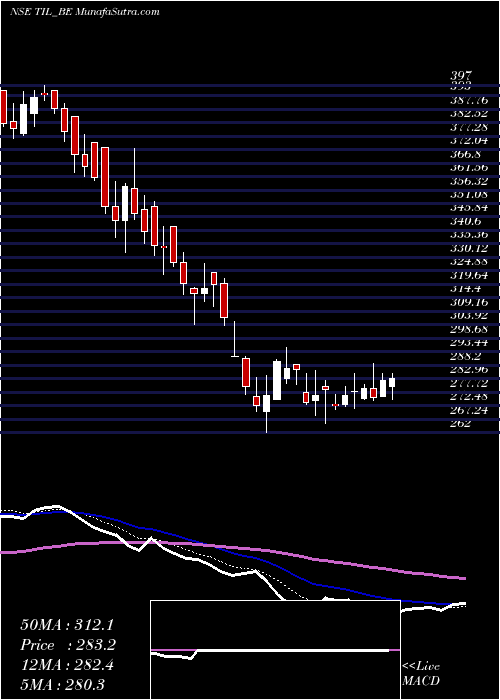The height and width of the screenshot is (700, 500).
Task: Click the 319.64 price axis label
Action: click(x=468, y=275)
